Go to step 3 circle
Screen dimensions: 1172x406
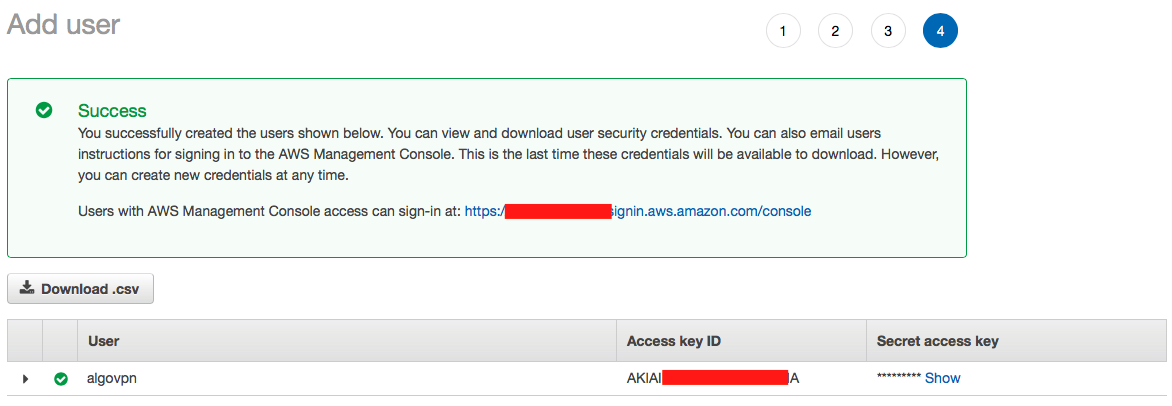click(888, 31)
